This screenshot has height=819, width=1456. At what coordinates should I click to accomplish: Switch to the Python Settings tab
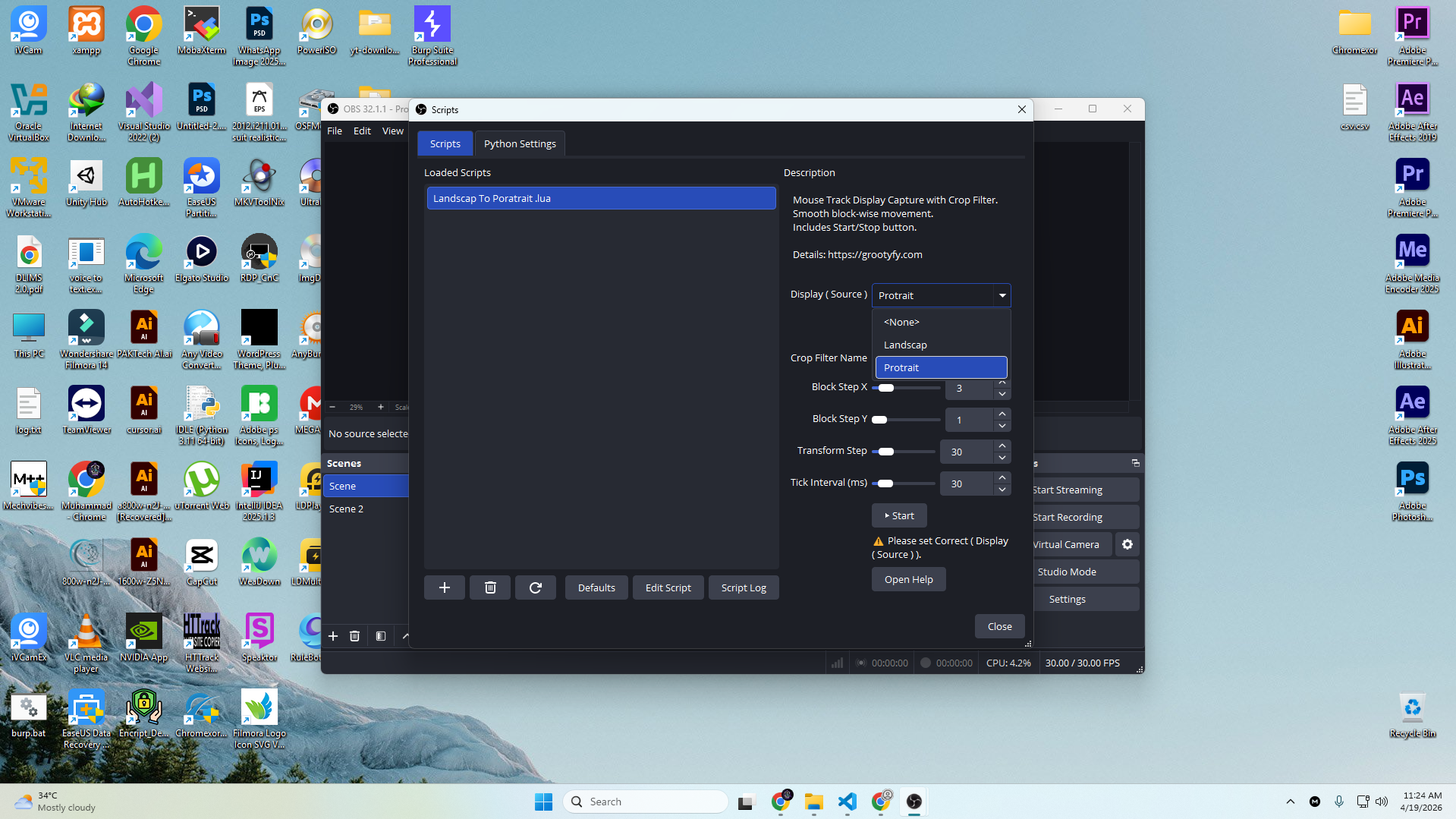point(520,143)
